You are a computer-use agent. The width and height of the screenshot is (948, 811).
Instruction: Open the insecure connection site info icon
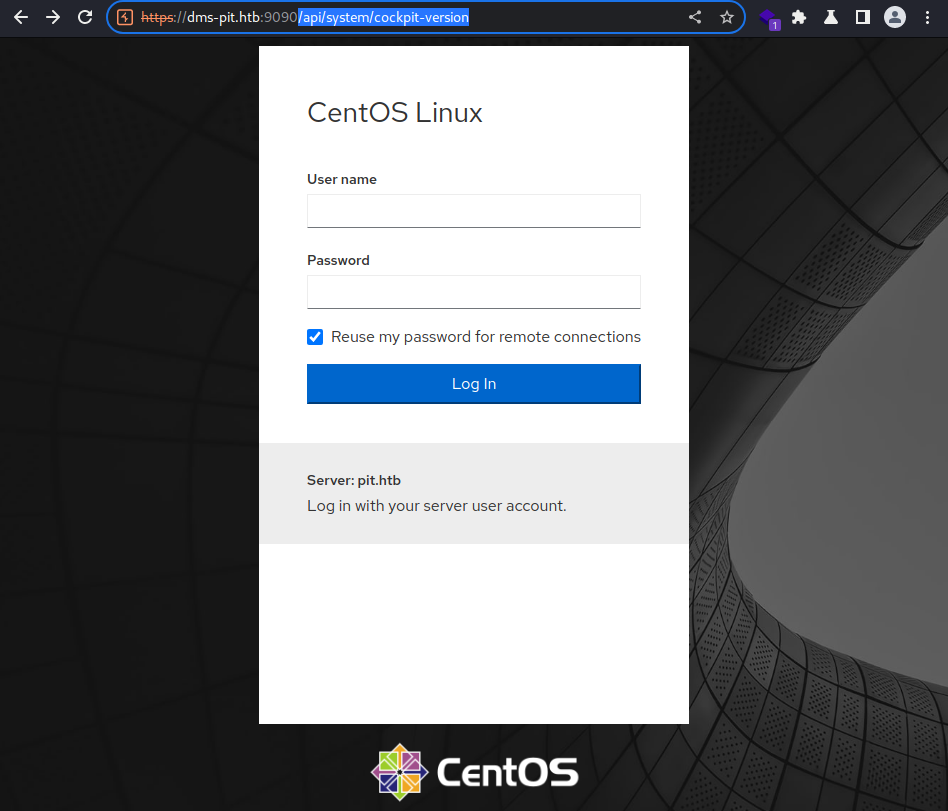(125, 17)
